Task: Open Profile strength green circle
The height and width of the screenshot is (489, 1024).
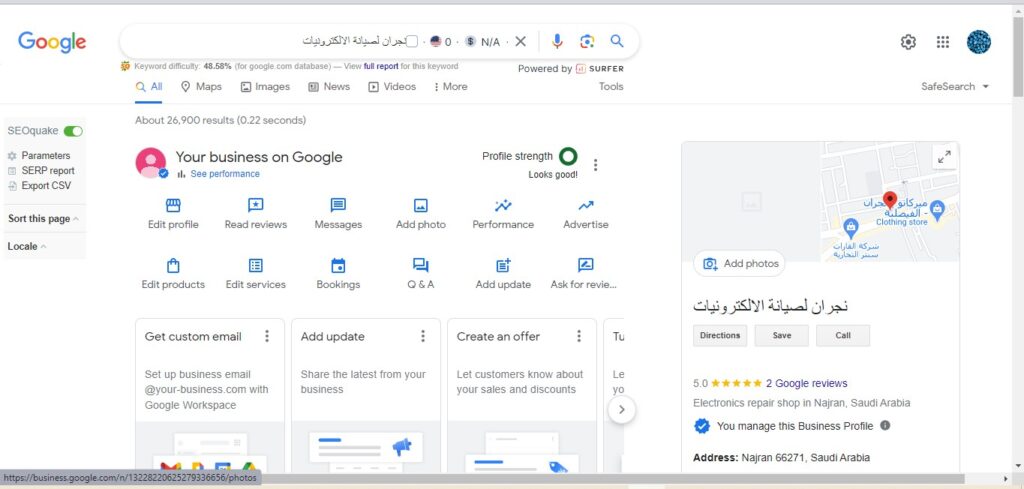Action: click(568, 157)
